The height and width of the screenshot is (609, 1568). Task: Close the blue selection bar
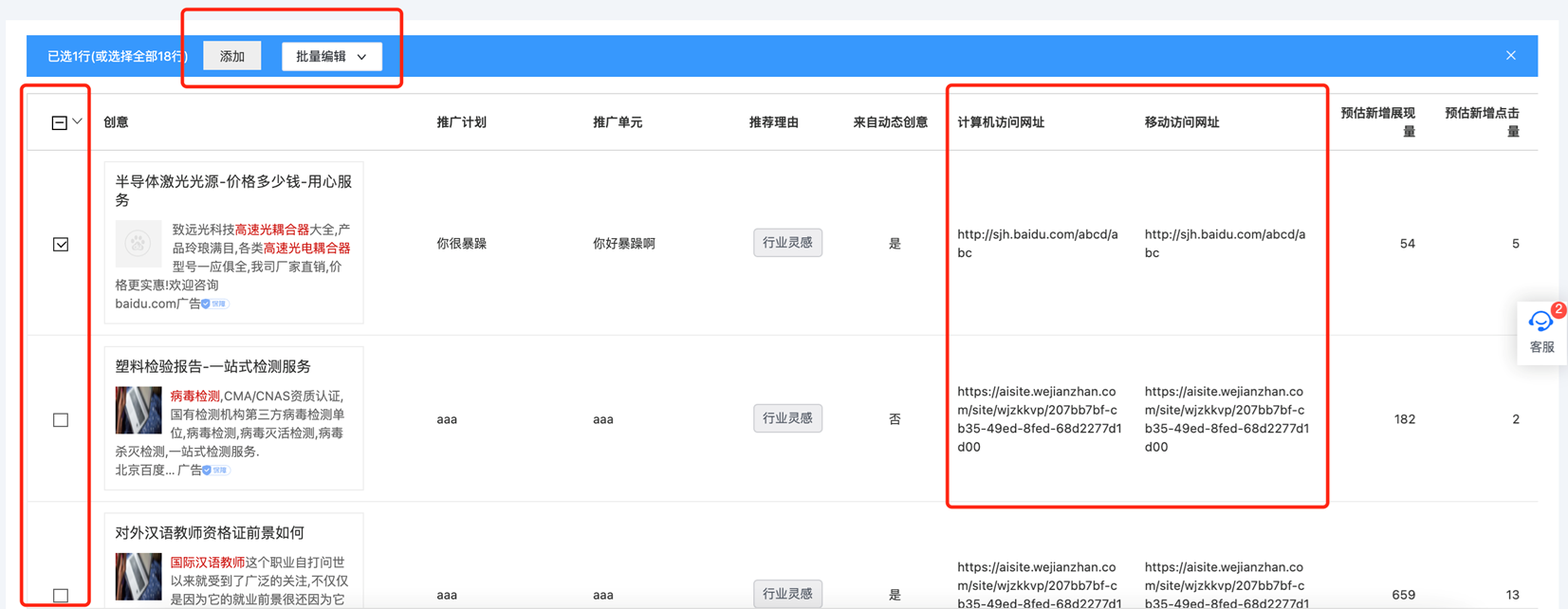(x=1510, y=56)
